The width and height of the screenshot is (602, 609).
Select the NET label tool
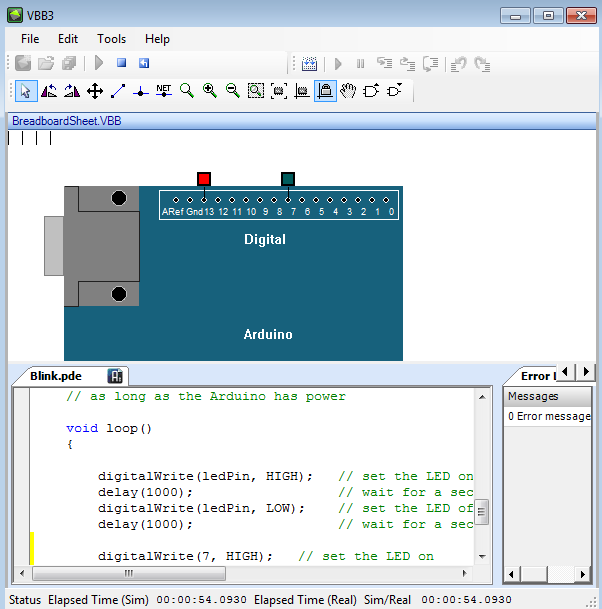164,91
